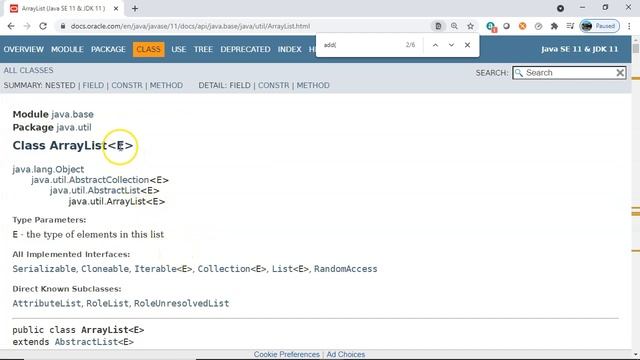
Task: Open Cloneable interface link
Action: click(x=105, y=269)
